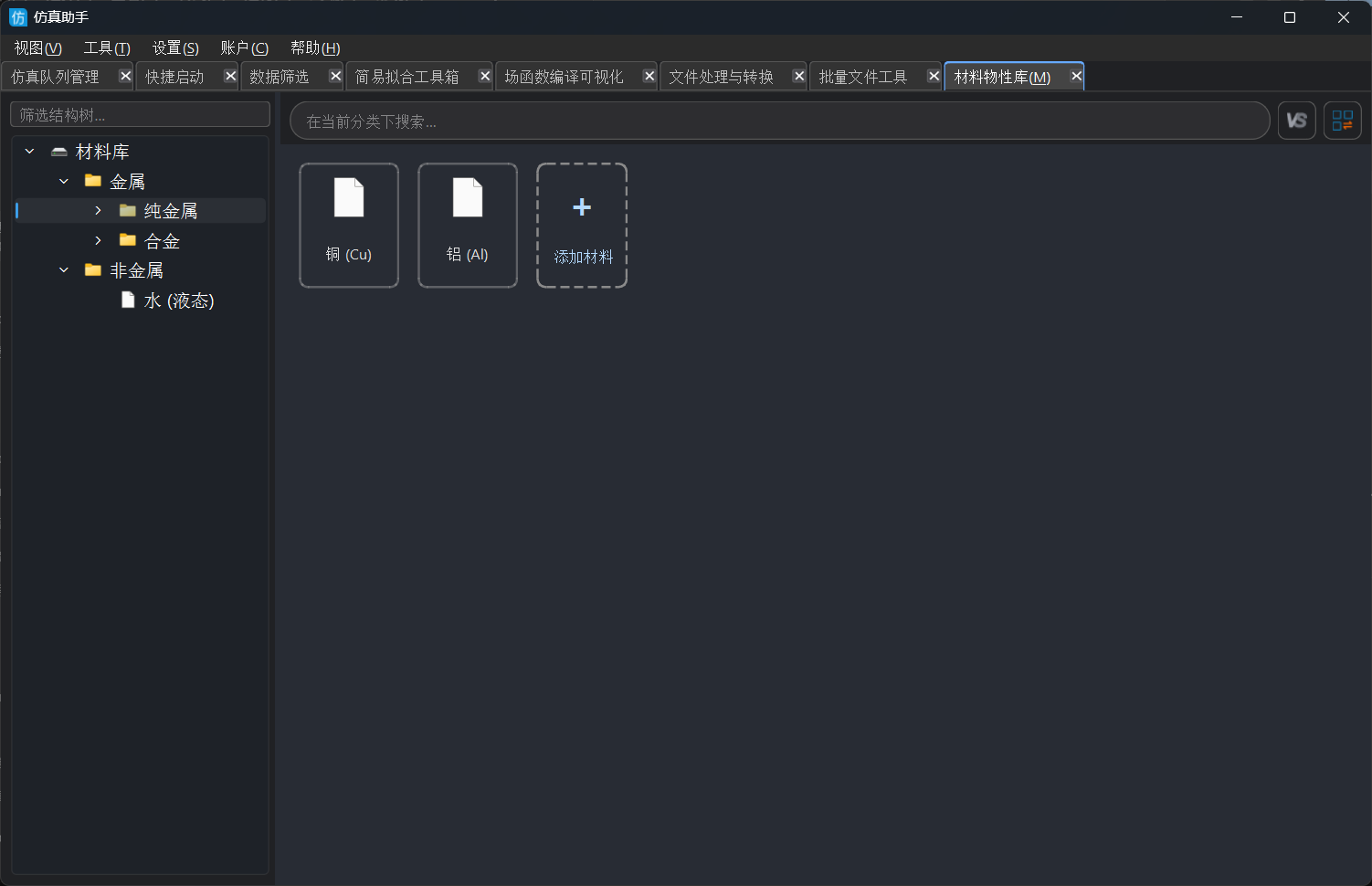The height and width of the screenshot is (886, 1372).
Task: Click the 材料库 drive icon in tree
Action: 59,152
